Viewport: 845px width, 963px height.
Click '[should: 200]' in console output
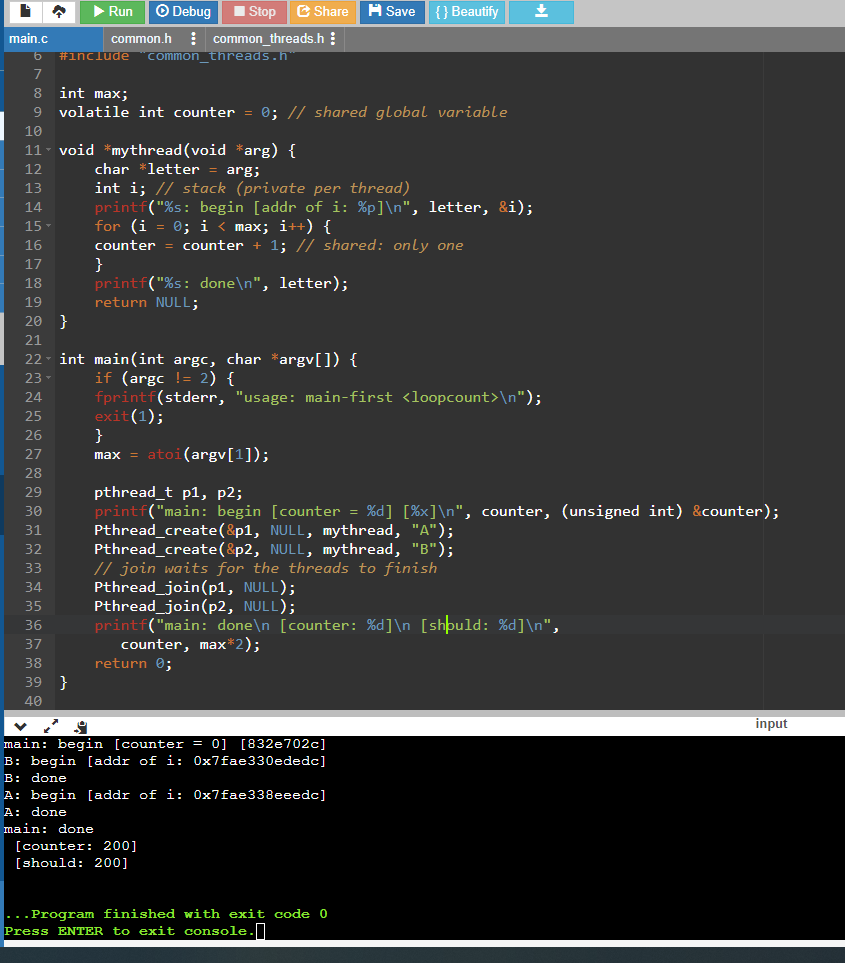click(x=71, y=863)
